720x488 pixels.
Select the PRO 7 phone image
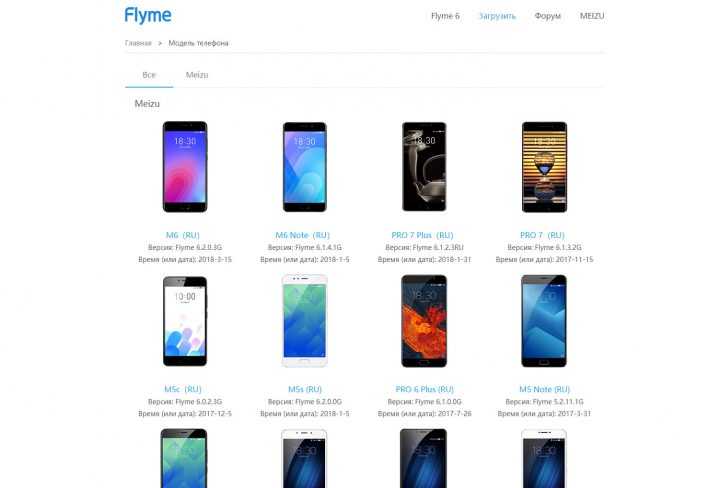[544, 167]
